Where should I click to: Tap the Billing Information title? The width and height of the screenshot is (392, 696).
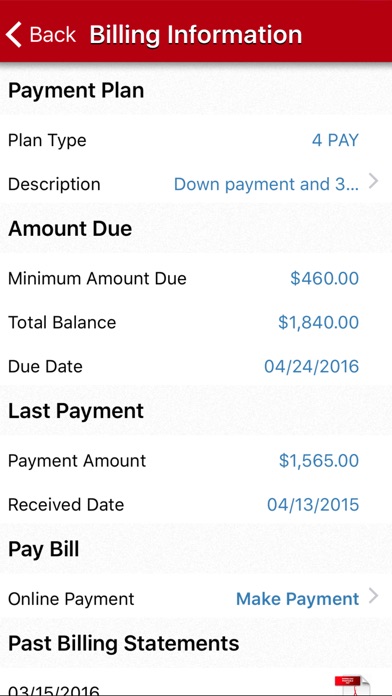point(196,35)
